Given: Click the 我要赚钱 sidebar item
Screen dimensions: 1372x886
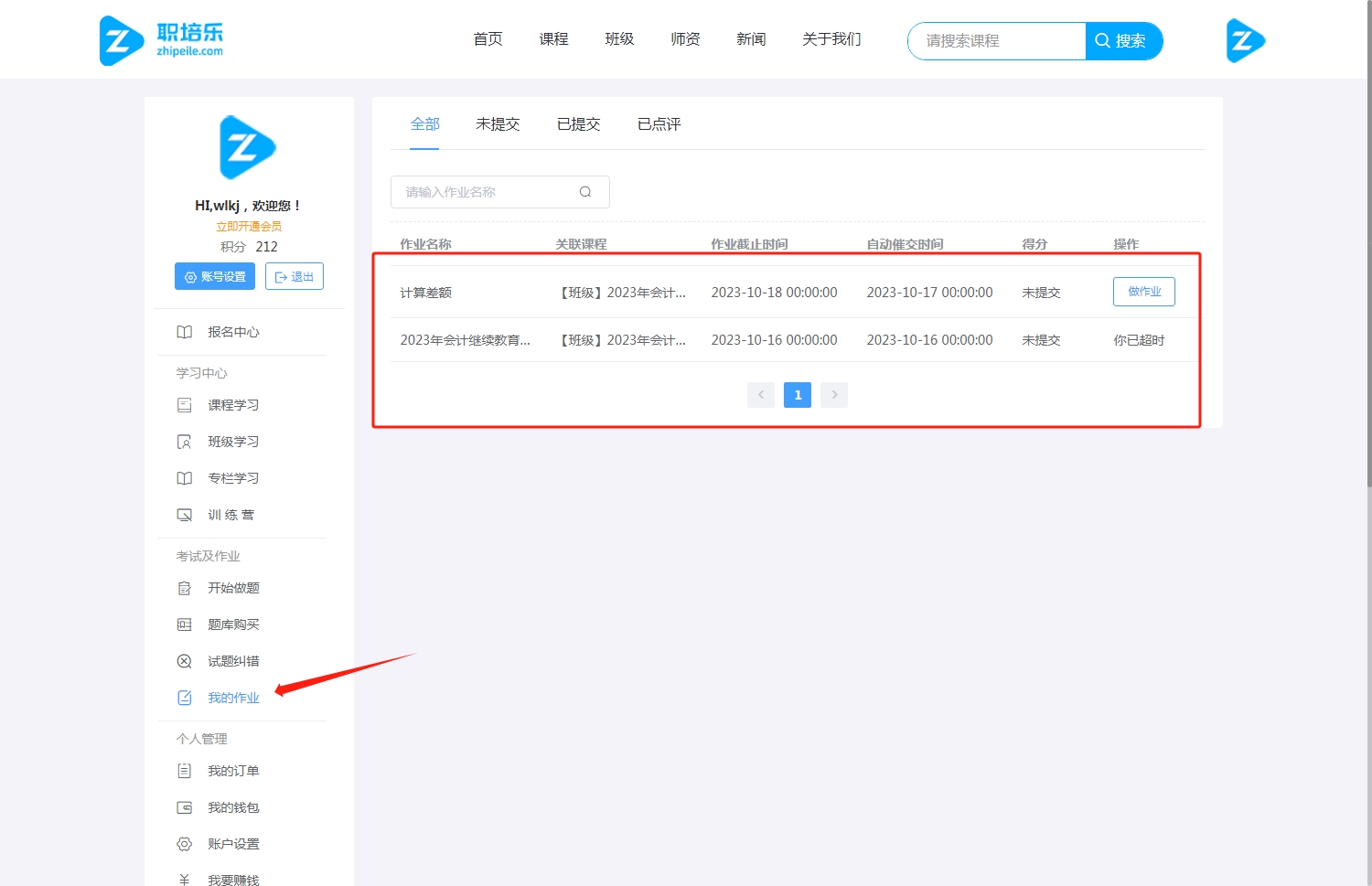Looking at the screenshot, I should 233,880.
